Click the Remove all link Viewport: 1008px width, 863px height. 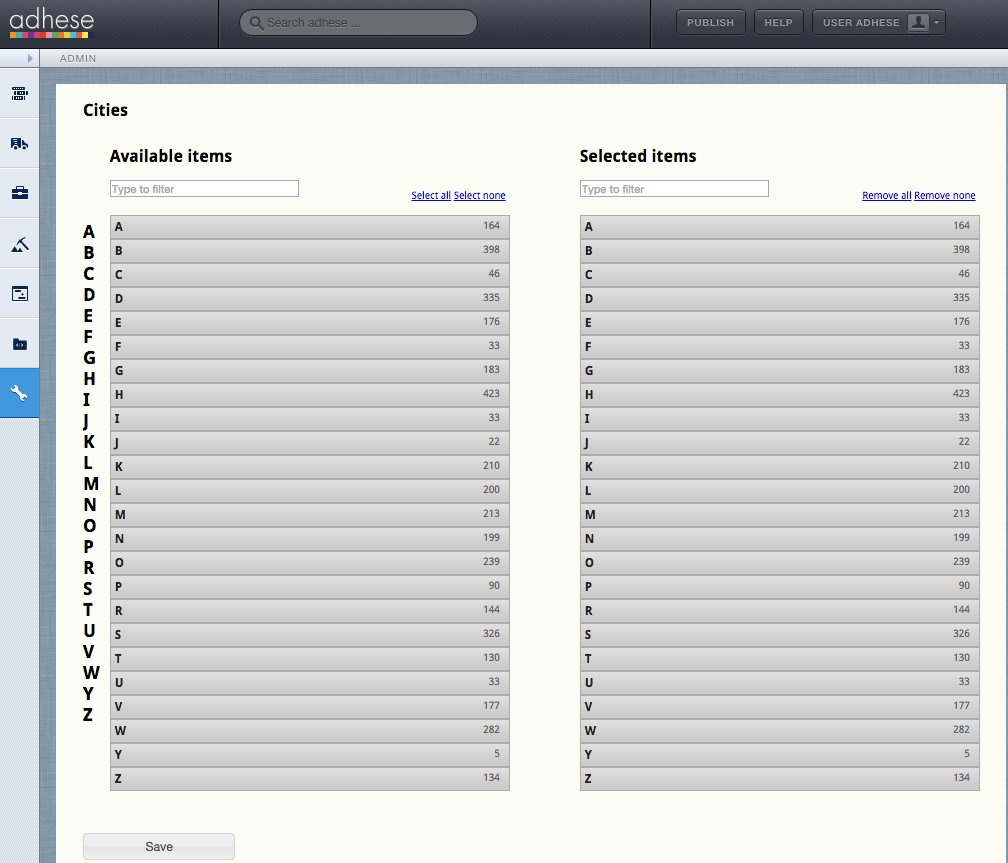click(886, 196)
